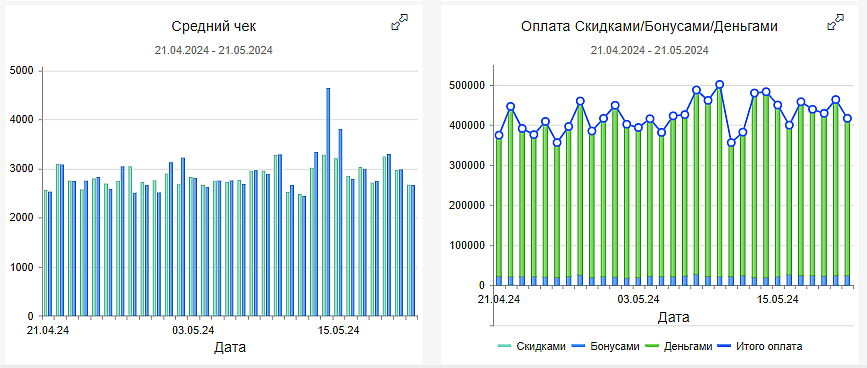
Task: Toggle the Скидками legend series
Action: [x=532, y=346]
